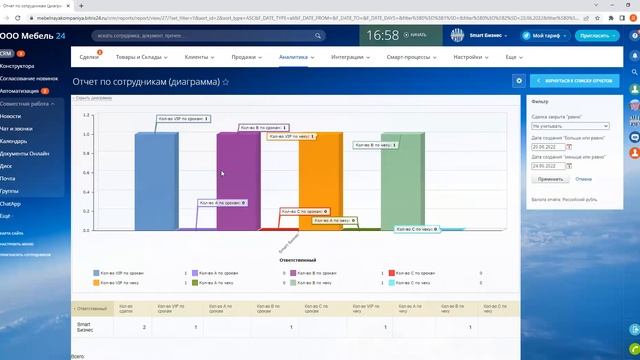Screen dimensions: 640x360
Task: Click the blue VIP по срокам chart bar
Action: 156,181
